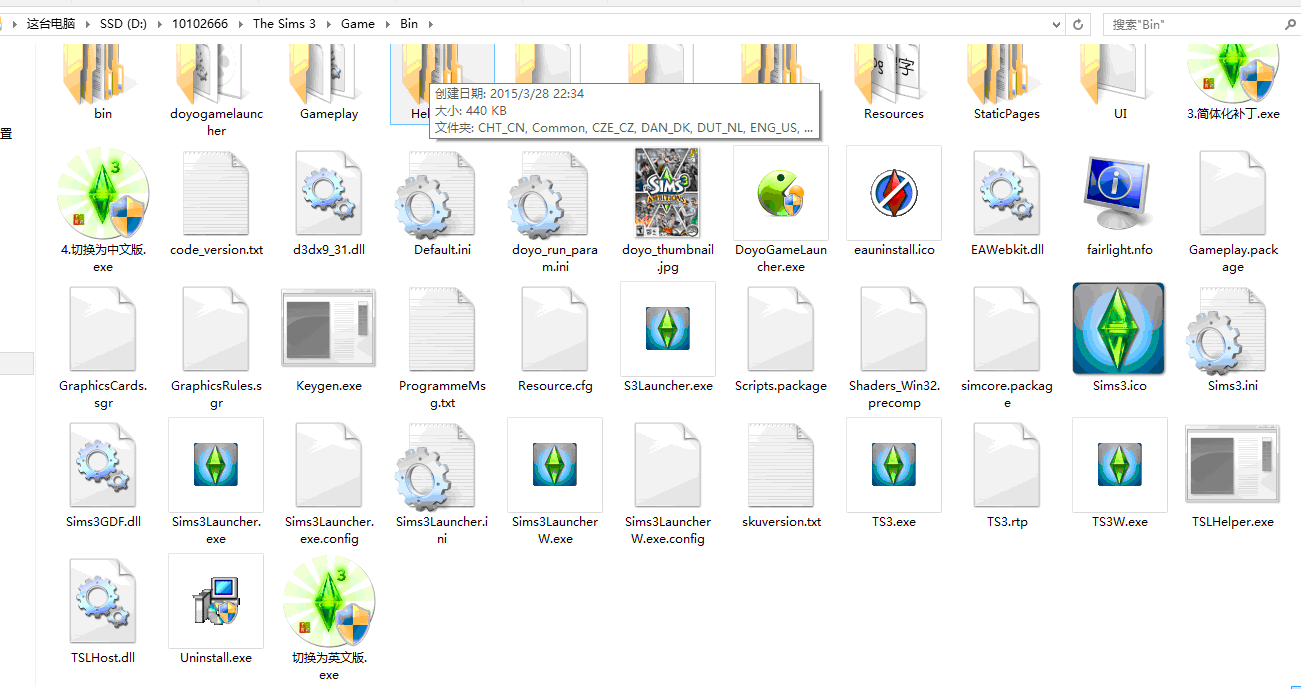Viewport: 1301px width, 689px height.
Task: Select doyo_run_param.ini file
Action: 555,211
